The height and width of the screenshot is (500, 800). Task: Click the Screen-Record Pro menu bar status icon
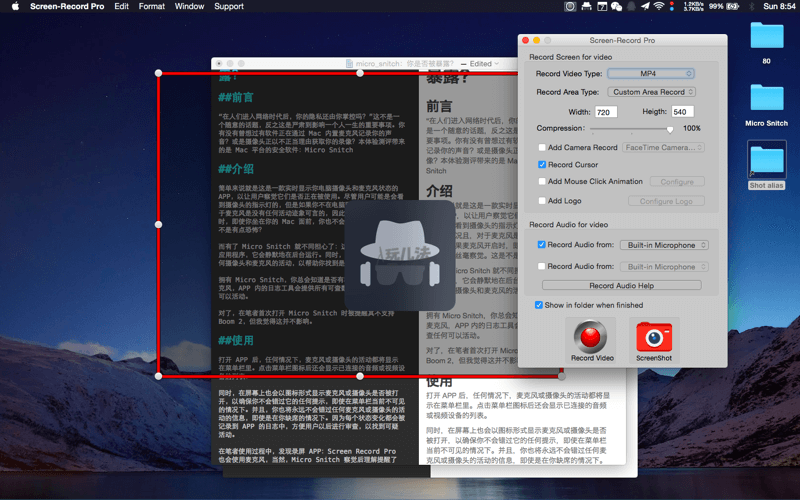coord(570,6)
